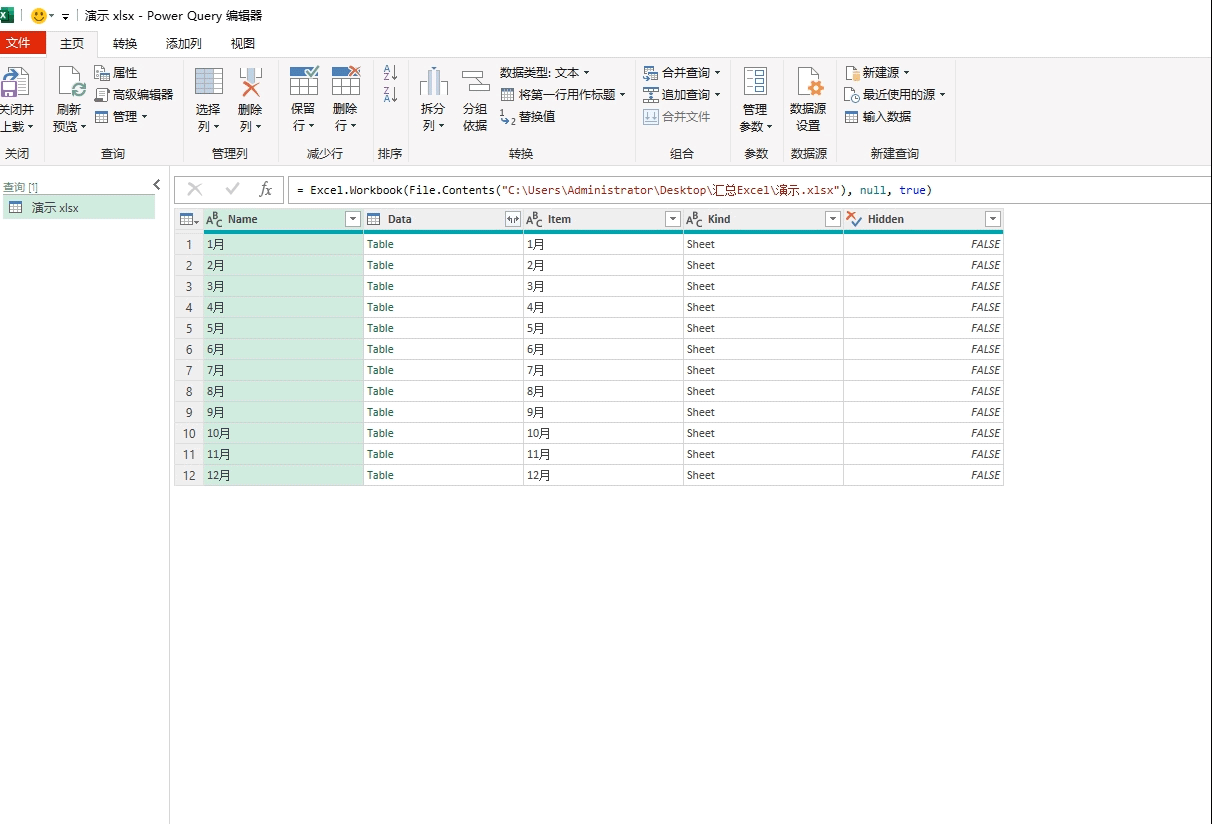1212x824 pixels.
Task: Switch to the Home (主页) tab
Action: tap(72, 43)
